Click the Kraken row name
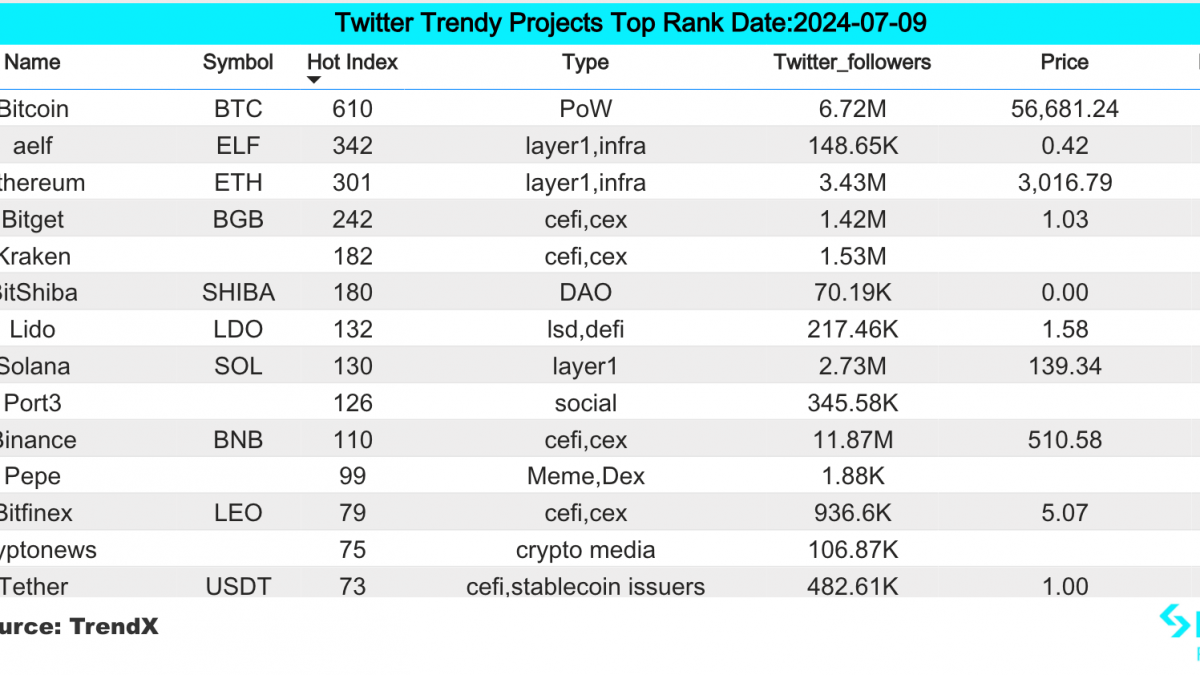 [x=35, y=256]
